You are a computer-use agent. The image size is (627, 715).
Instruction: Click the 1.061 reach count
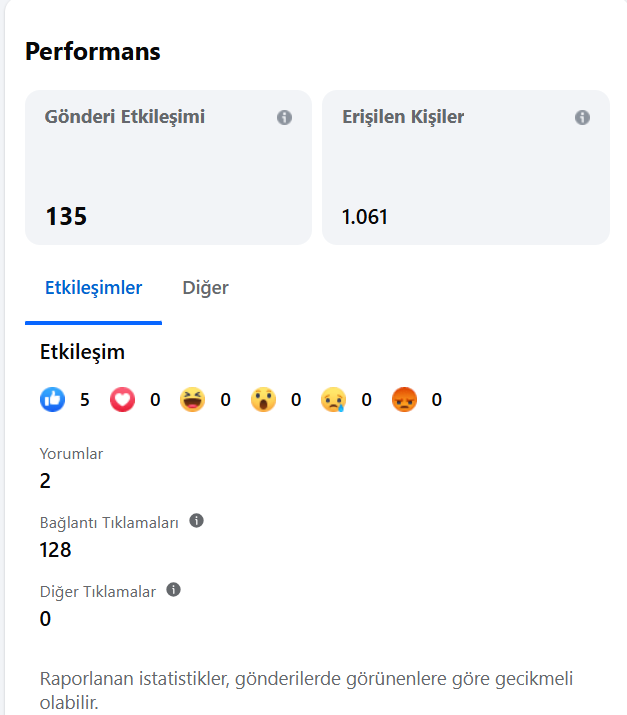click(365, 217)
